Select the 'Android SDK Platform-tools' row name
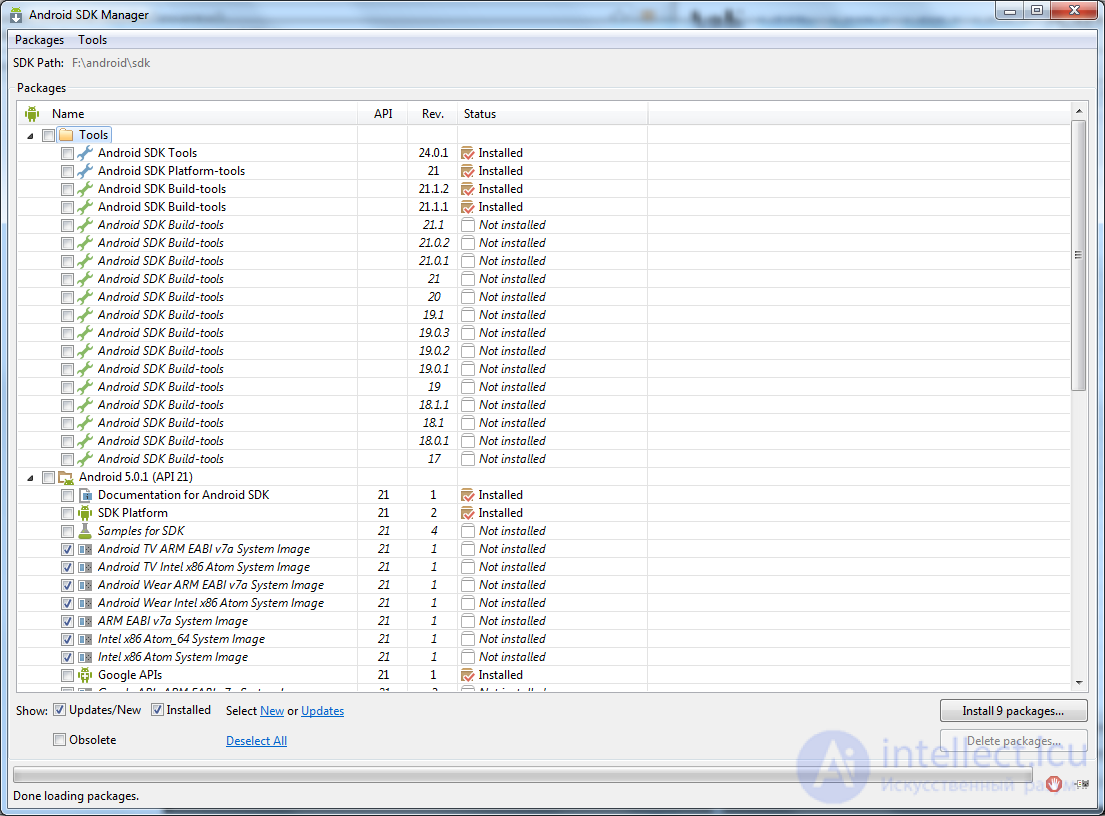The image size is (1105, 816). [x=171, y=171]
